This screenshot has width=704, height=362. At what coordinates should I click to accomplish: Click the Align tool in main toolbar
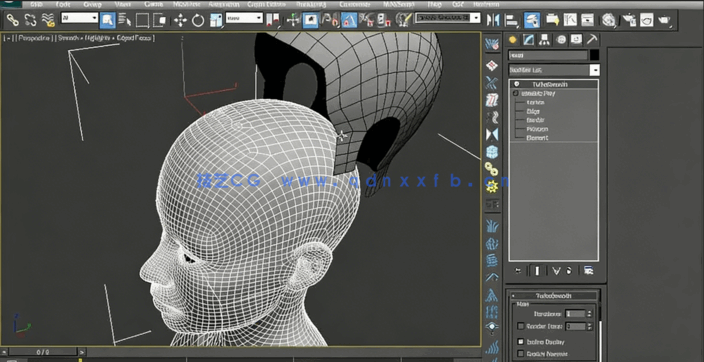click(x=512, y=20)
